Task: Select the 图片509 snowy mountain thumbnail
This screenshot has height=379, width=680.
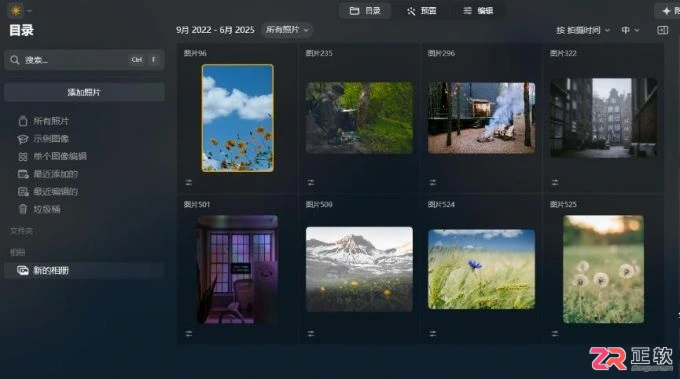Action: 360,269
